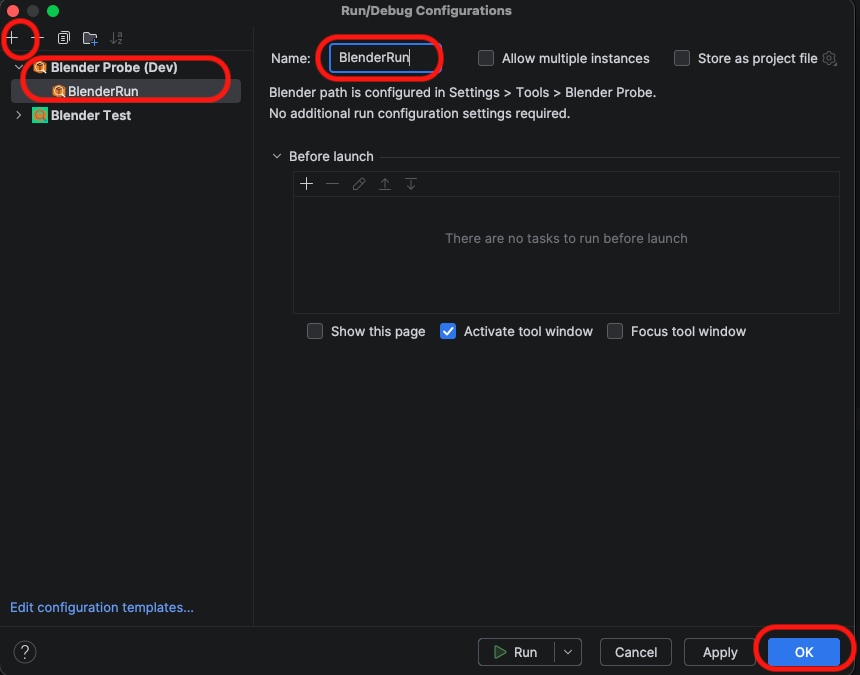Viewport: 860px width, 675px height.
Task: Sort configurations alphabetically
Action: 115,38
